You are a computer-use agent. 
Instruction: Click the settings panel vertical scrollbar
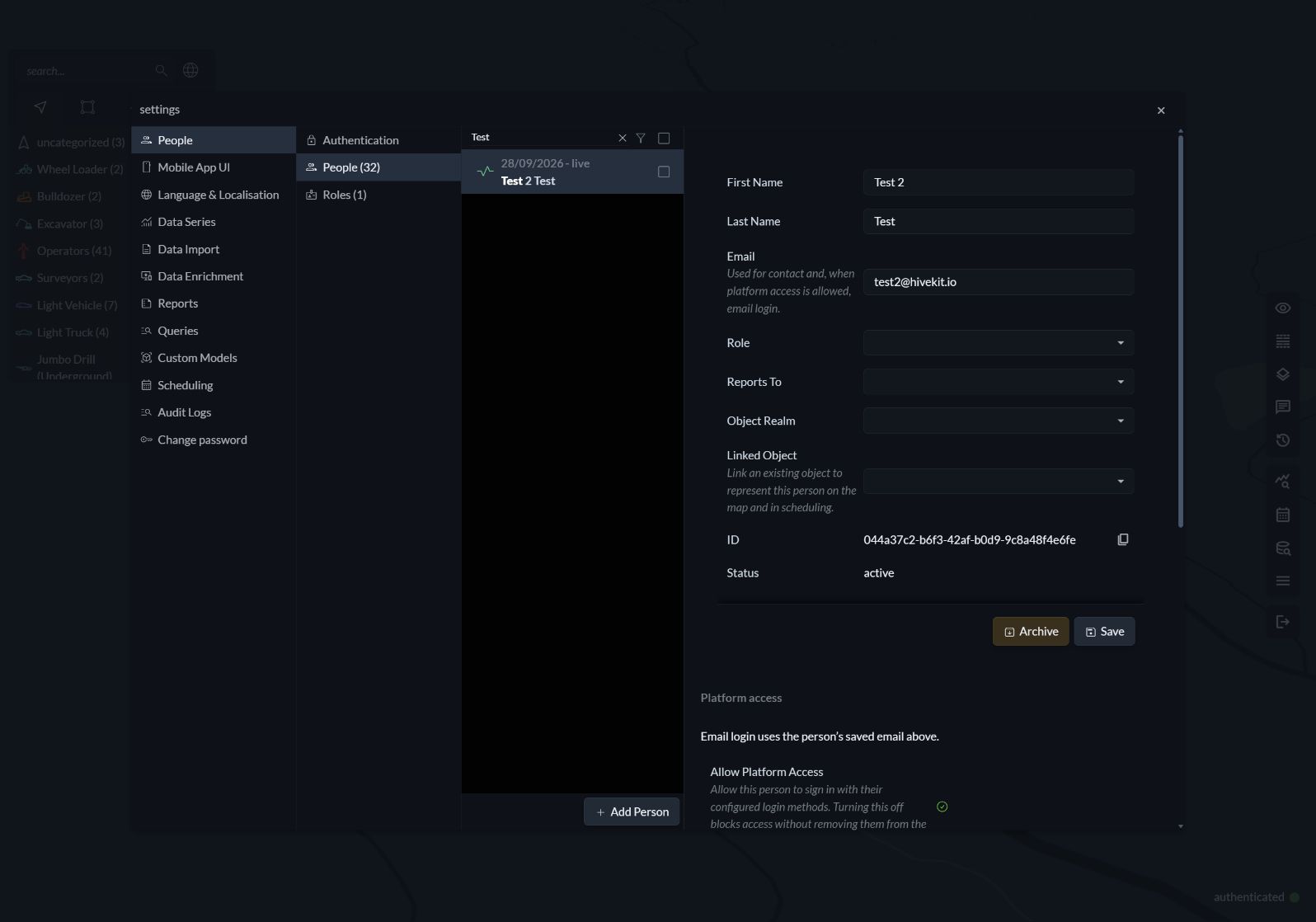pyautogui.click(x=1181, y=330)
